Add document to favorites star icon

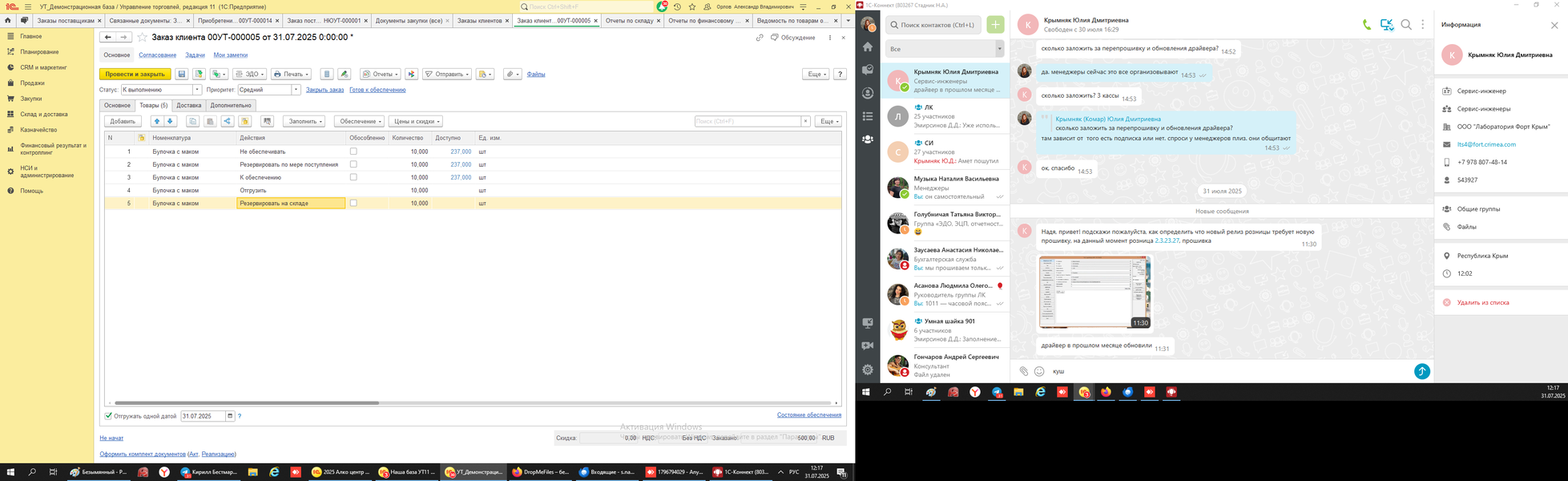(143, 37)
